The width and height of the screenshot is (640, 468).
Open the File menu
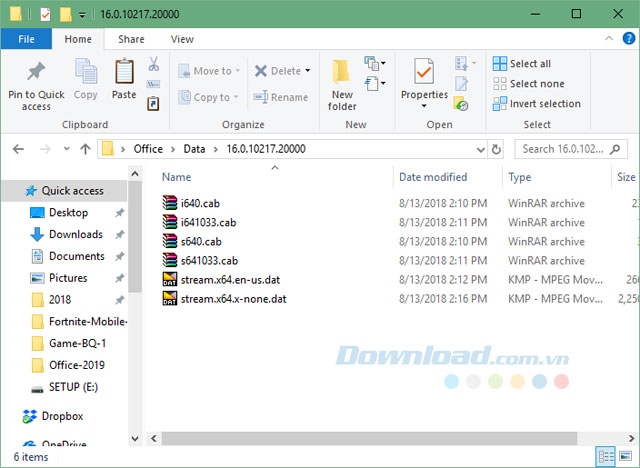(x=27, y=39)
